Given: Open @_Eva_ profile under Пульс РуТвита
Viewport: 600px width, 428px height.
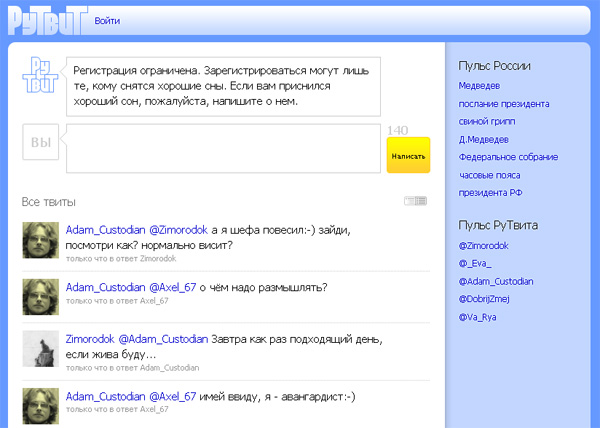Looking at the screenshot, I should pyautogui.click(x=477, y=263).
